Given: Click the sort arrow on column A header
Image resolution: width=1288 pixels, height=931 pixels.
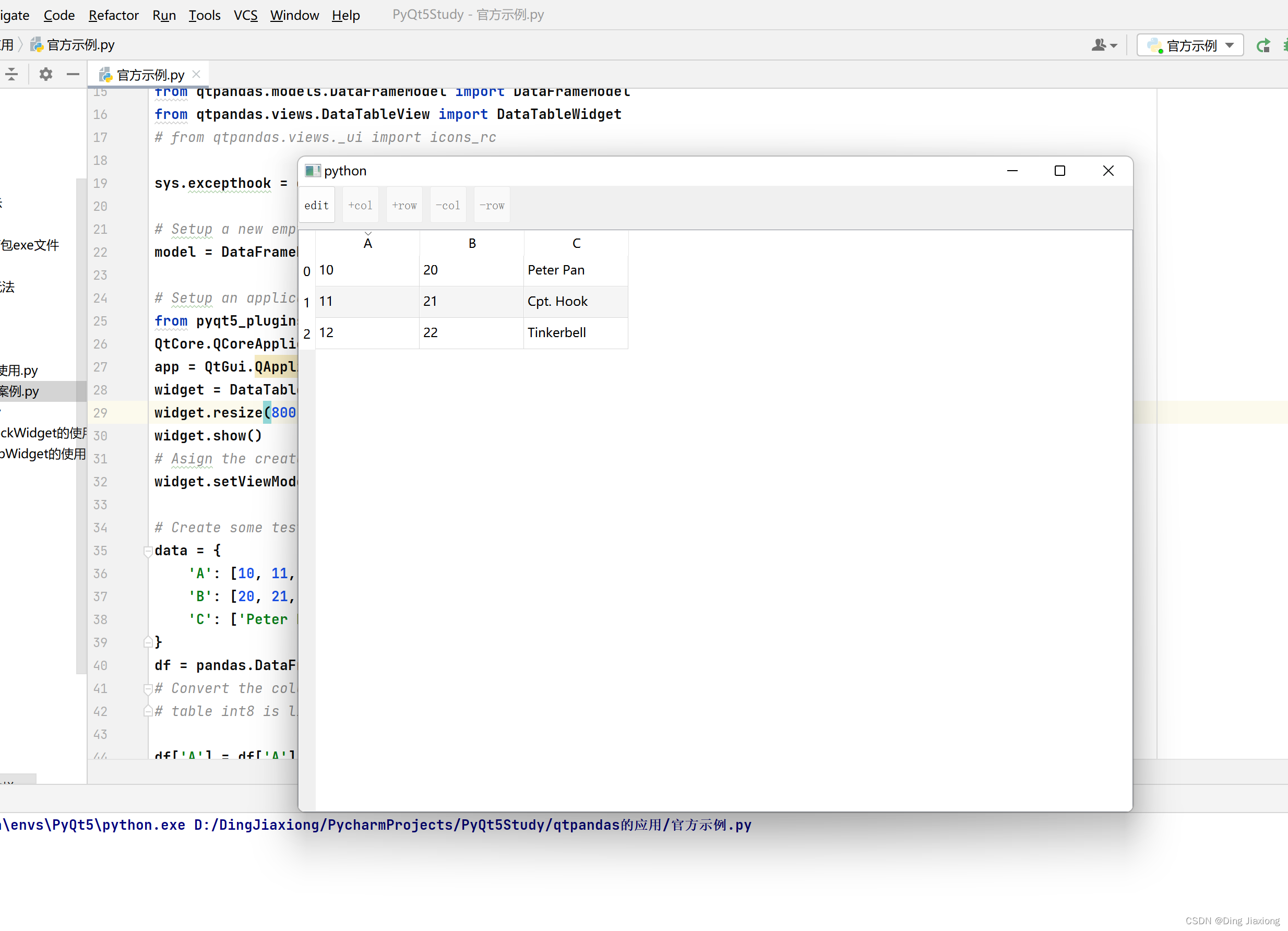Looking at the screenshot, I should click(368, 233).
